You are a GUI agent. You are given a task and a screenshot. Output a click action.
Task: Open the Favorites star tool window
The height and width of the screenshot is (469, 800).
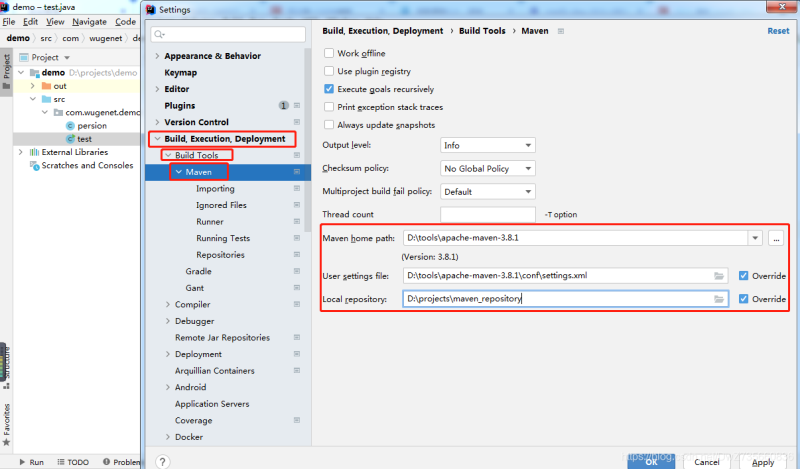point(6,425)
